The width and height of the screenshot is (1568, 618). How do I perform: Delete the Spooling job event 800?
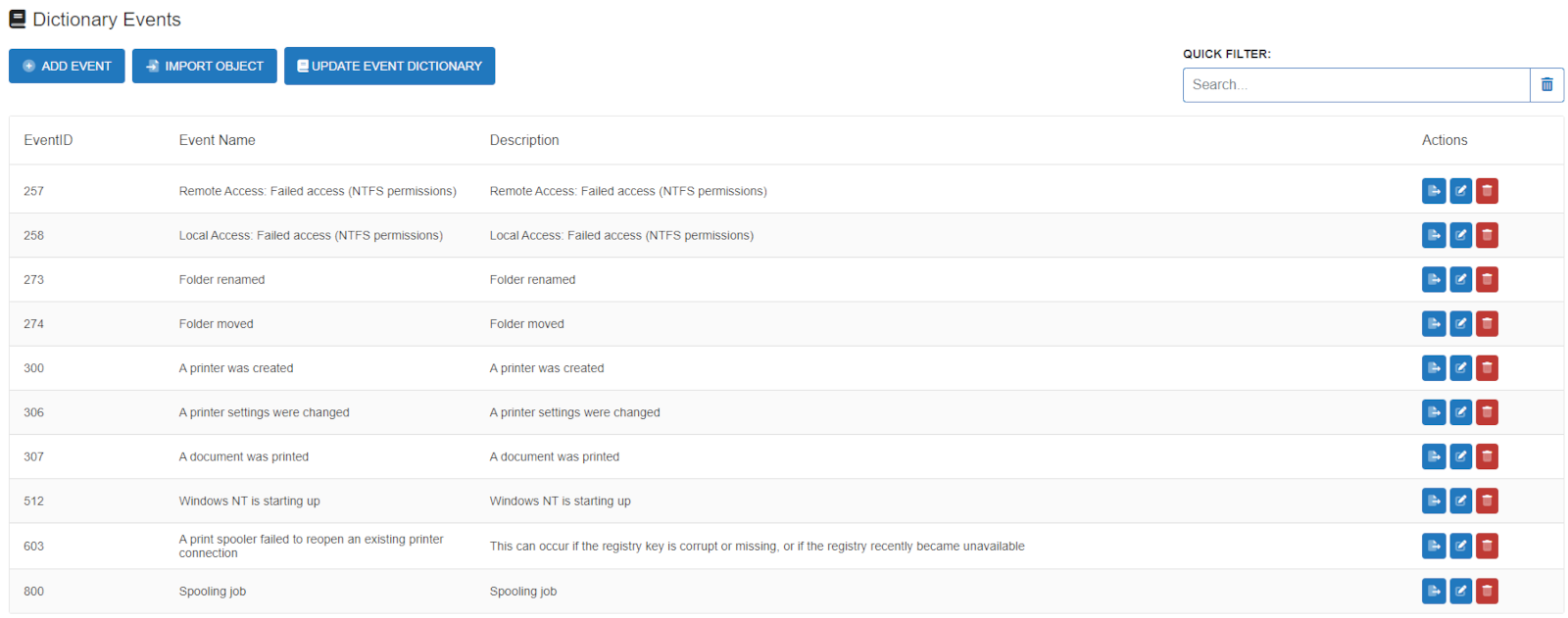(1487, 591)
